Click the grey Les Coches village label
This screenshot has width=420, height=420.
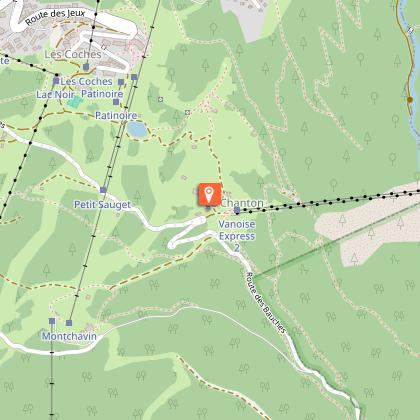73,54
